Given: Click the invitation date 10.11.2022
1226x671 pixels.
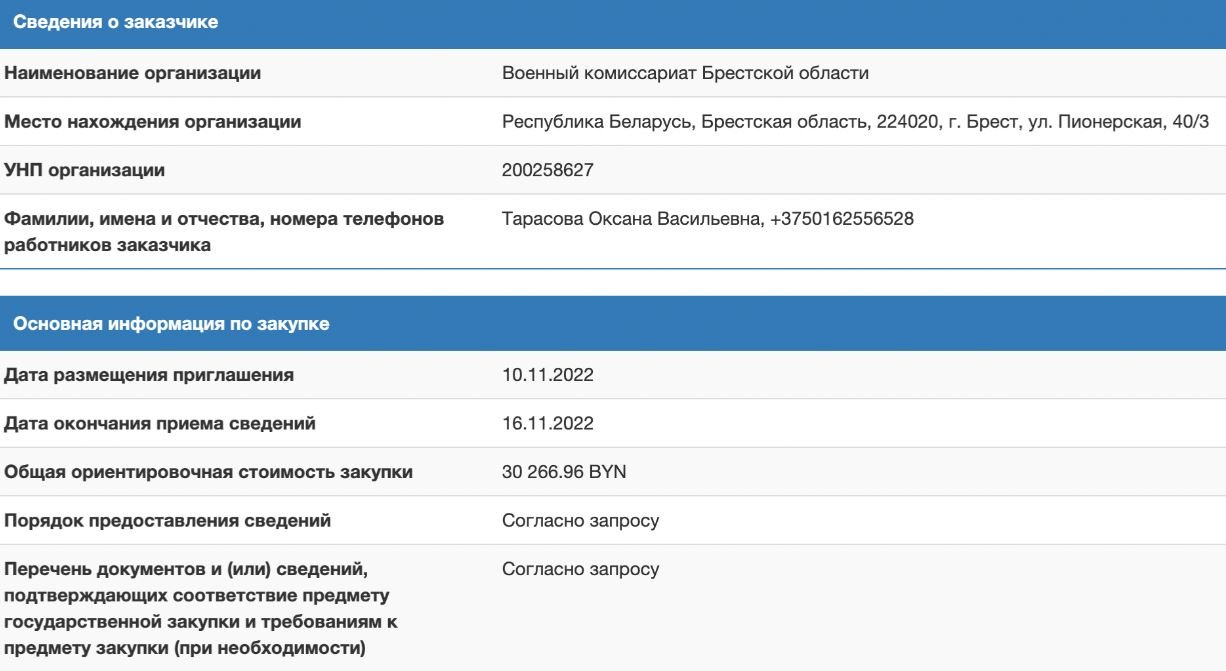Looking at the screenshot, I should [547, 376].
